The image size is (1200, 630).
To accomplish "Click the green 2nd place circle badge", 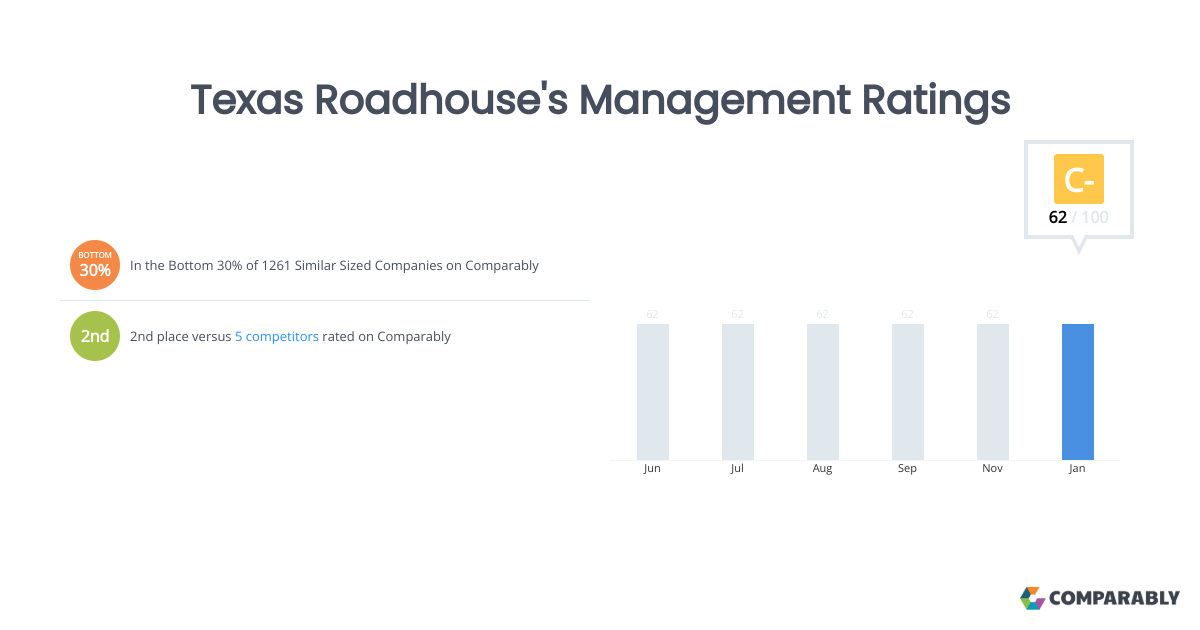I will pyautogui.click(x=94, y=336).
